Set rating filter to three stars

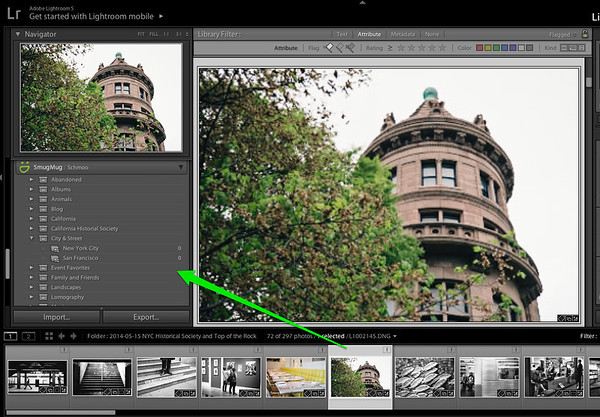(x=422, y=48)
